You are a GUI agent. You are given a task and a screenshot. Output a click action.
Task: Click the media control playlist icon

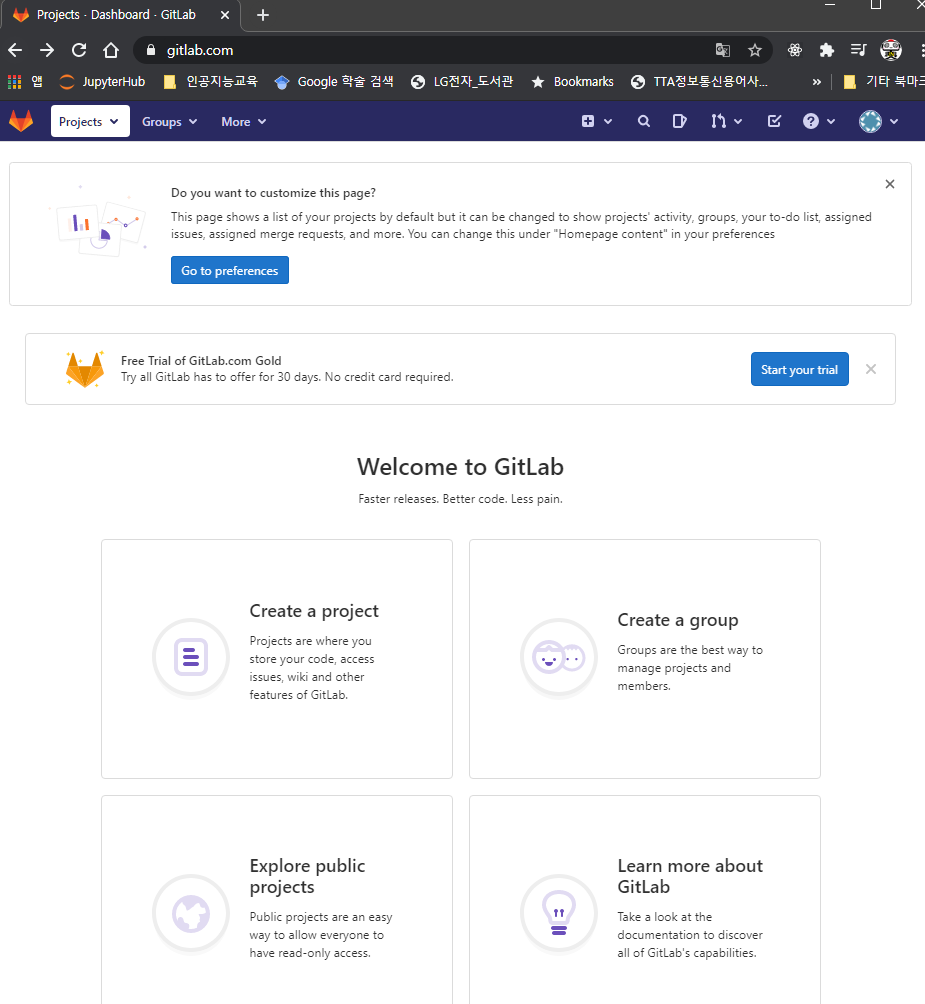(x=858, y=50)
